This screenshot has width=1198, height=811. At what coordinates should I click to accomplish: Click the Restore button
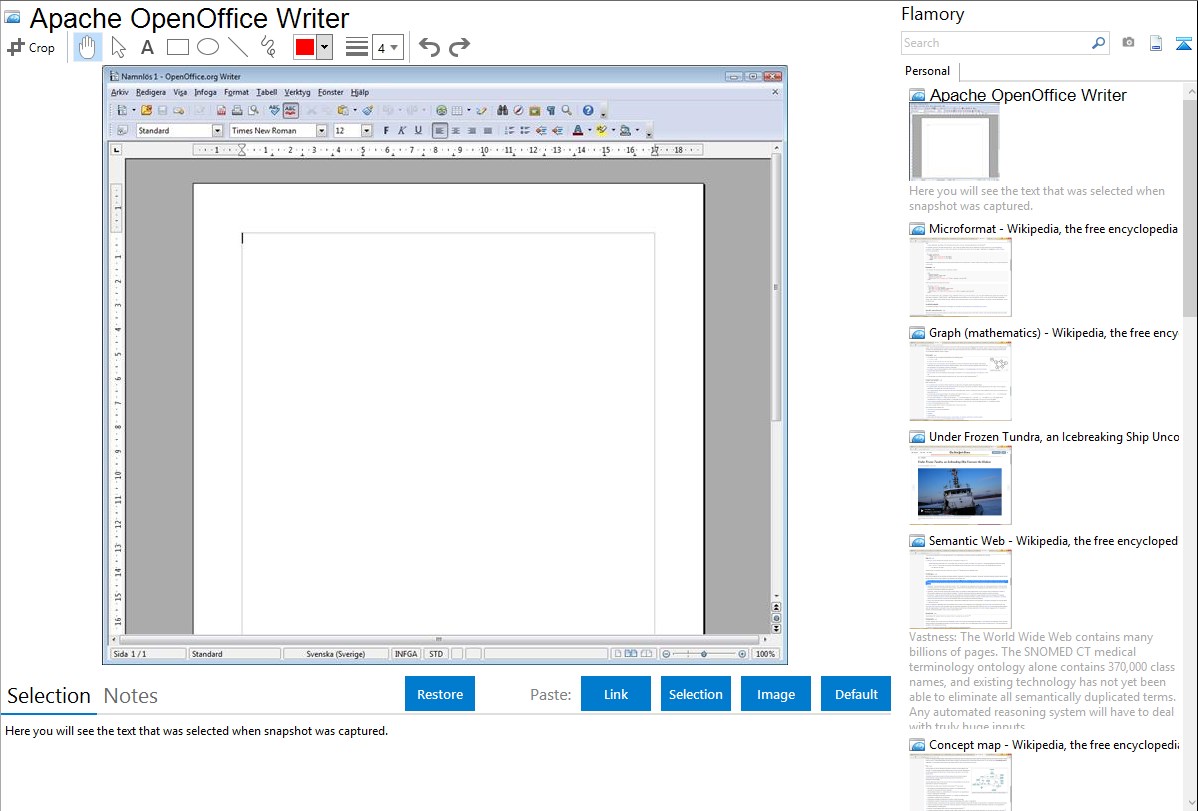pos(440,694)
